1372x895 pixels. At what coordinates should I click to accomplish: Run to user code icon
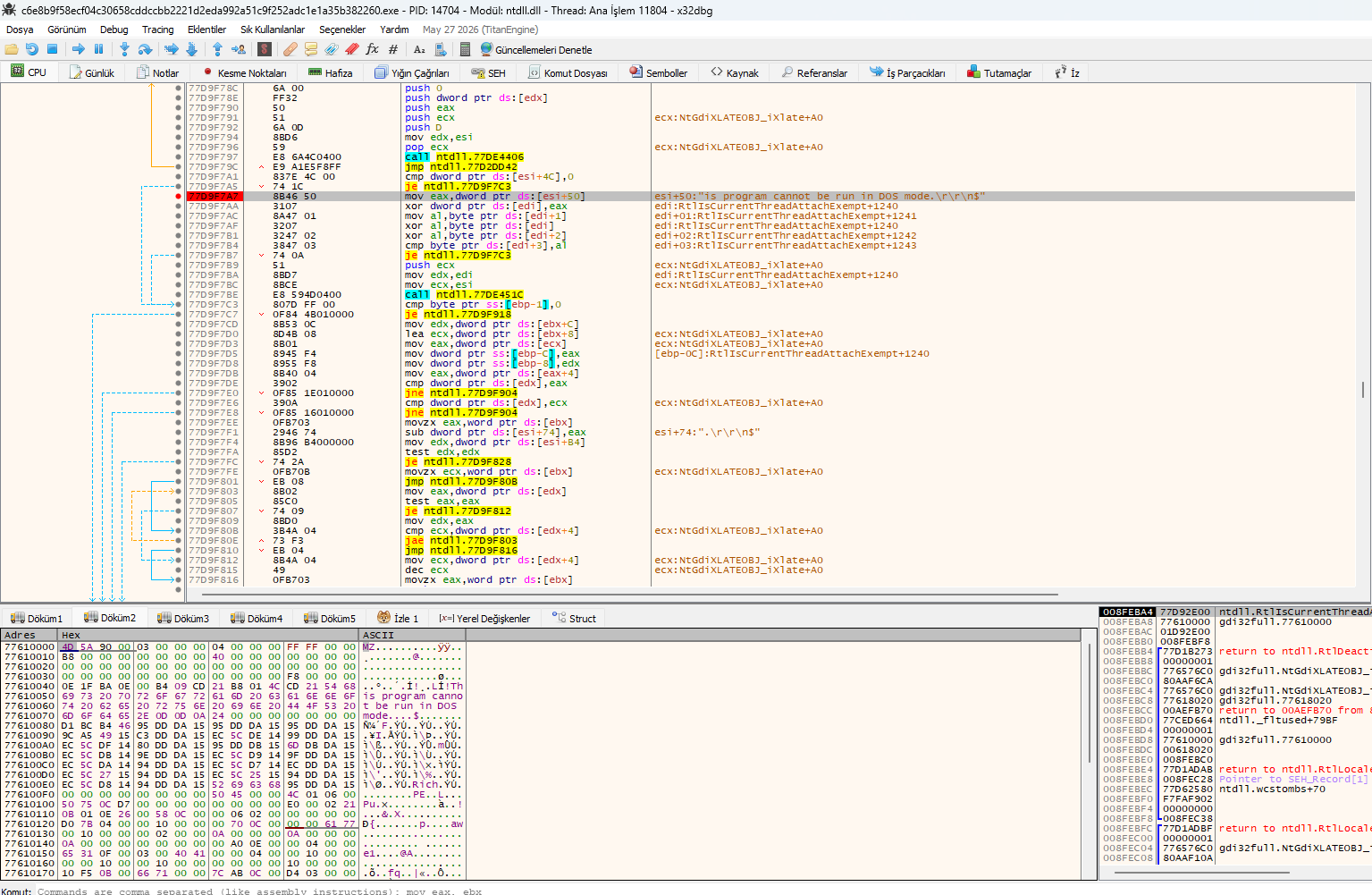click(238, 49)
